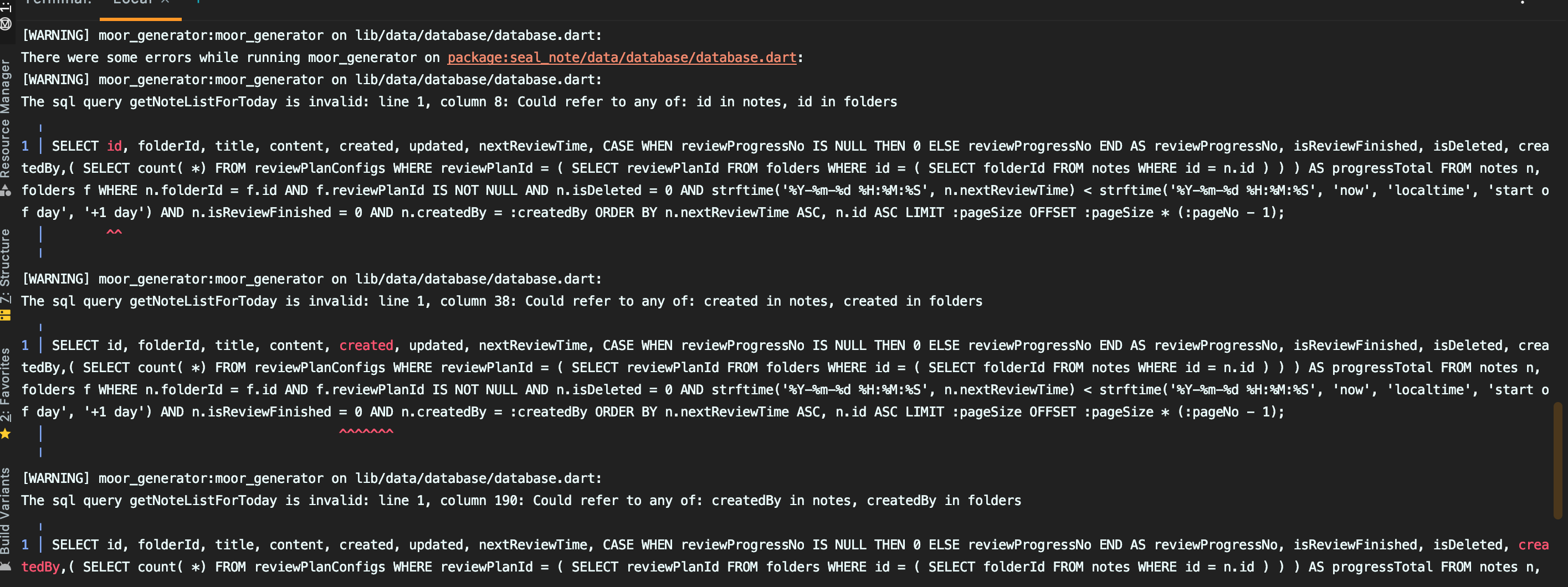Click the circled M sidebar icon
The image size is (1568, 587).
[6, 24]
